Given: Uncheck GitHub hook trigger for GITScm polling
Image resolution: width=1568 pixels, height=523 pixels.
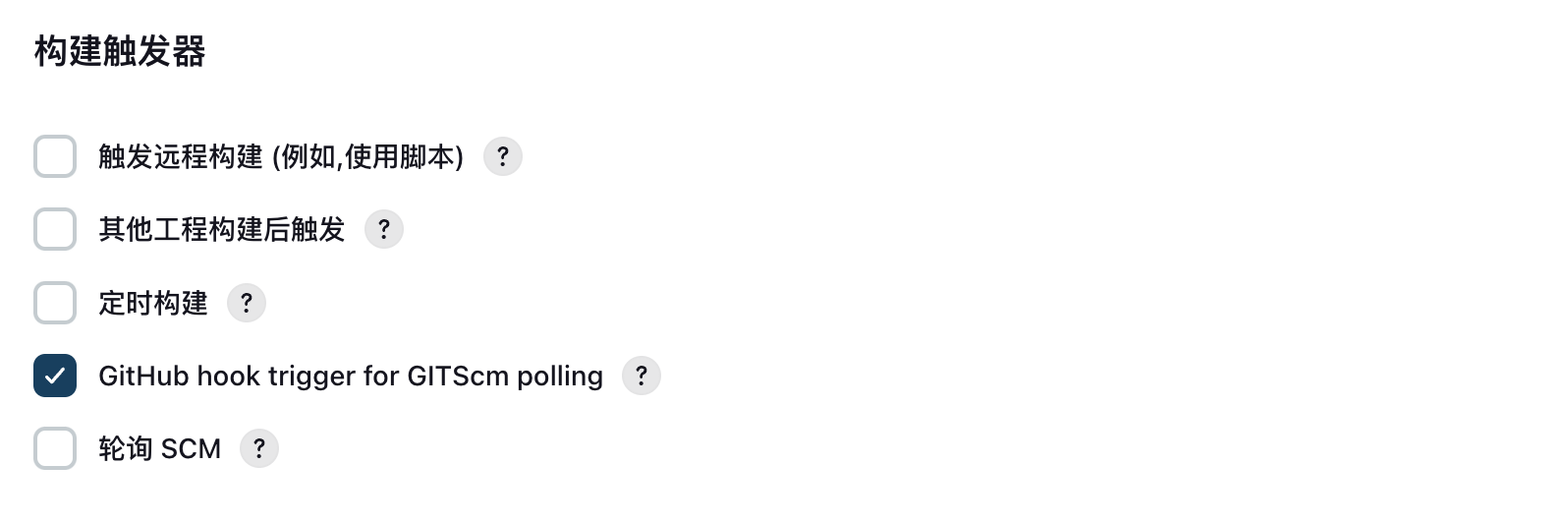Looking at the screenshot, I should (x=55, y=376).
